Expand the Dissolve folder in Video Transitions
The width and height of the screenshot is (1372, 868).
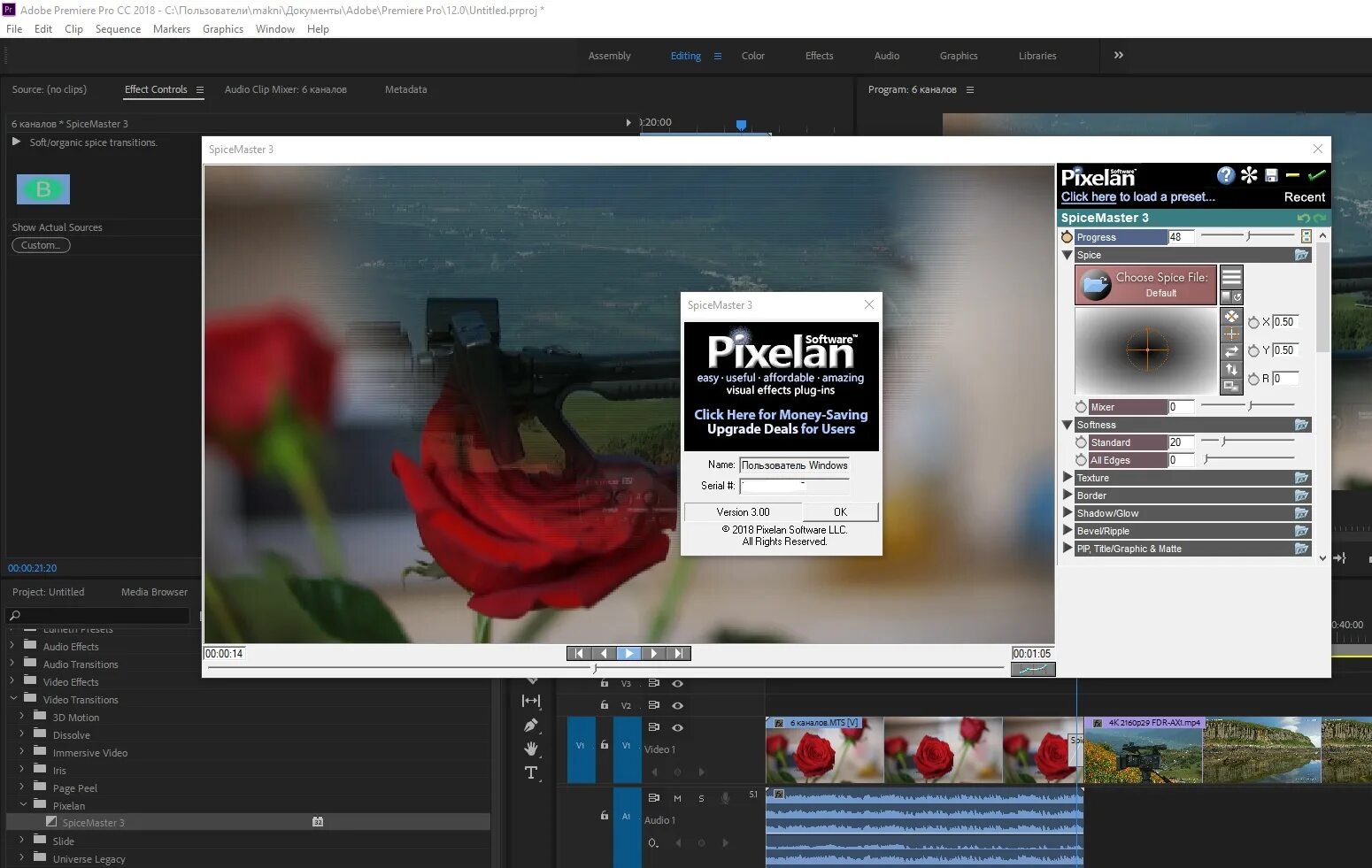pyautogui.click(x=22, y=734)
